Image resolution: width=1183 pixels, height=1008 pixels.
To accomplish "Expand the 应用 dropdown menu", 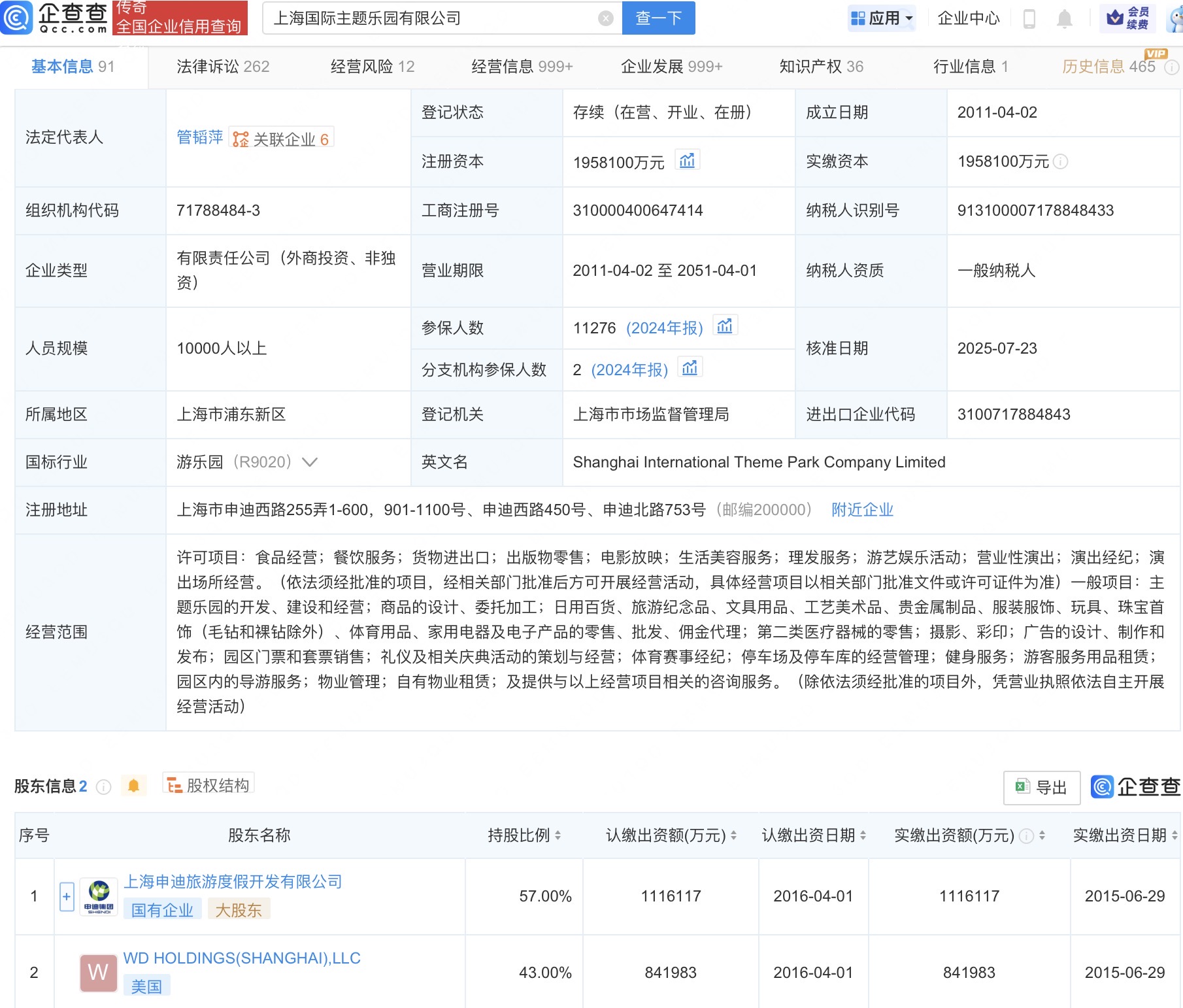I will click(x=882, y=18).
